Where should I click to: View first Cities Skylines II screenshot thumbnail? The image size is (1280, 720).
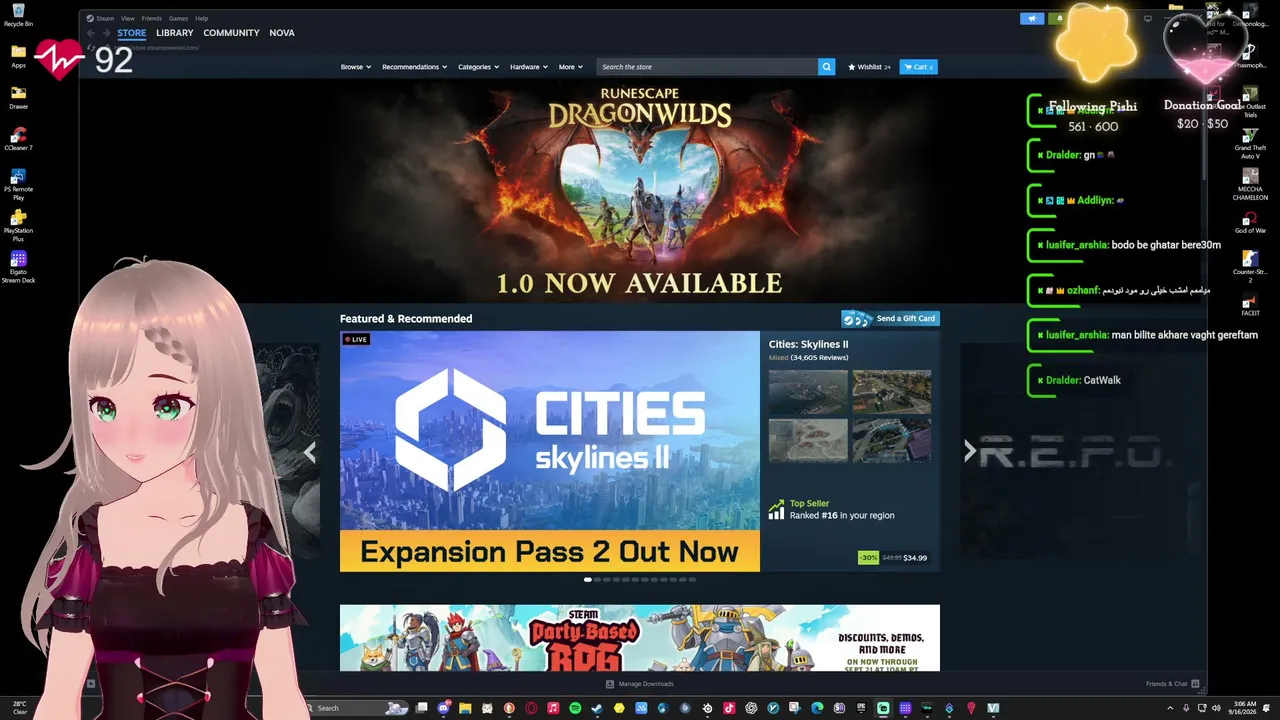(x=808, y=392)
